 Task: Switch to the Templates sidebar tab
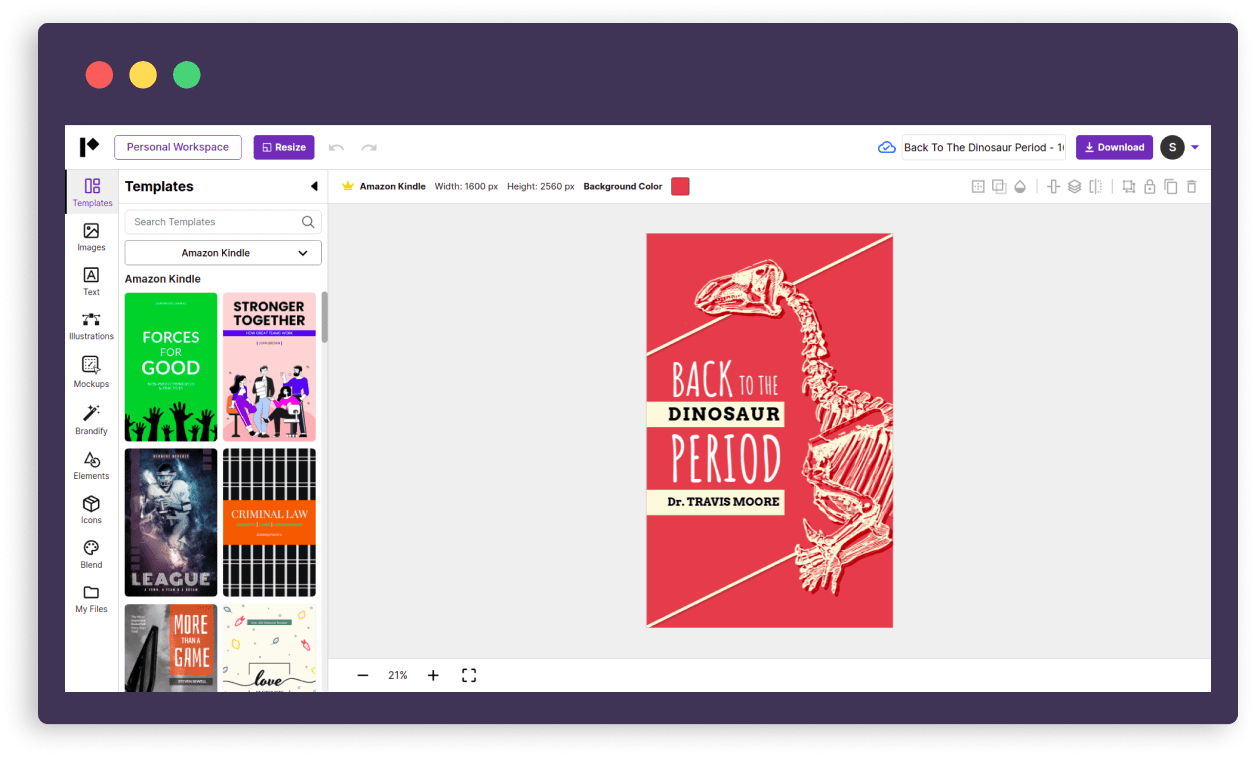(92, 192)
